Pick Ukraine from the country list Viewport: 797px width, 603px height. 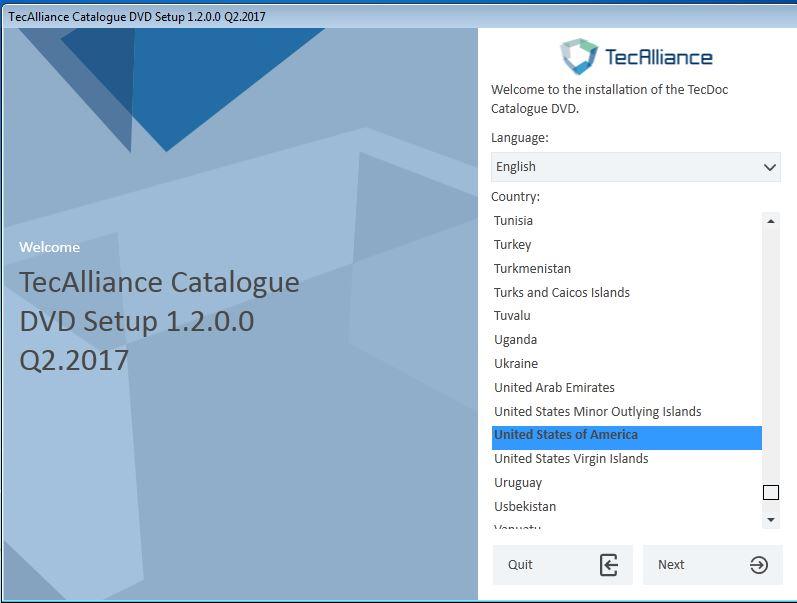point(516,364)
